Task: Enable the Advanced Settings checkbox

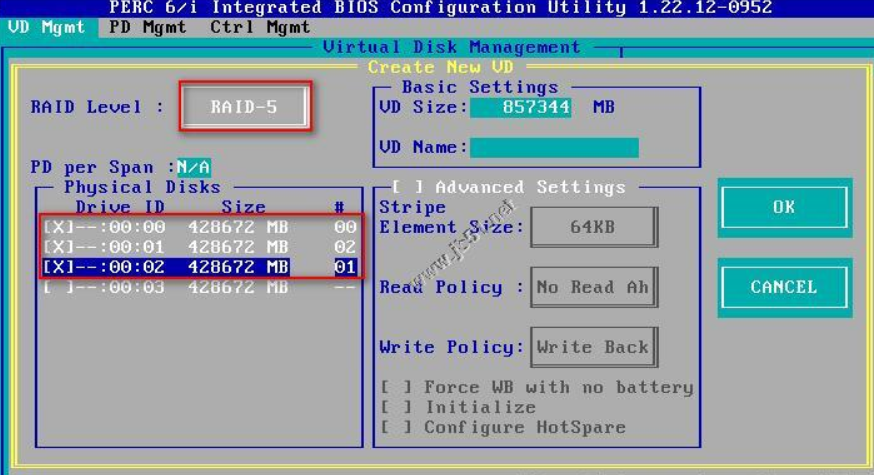Action: point(407,187)
